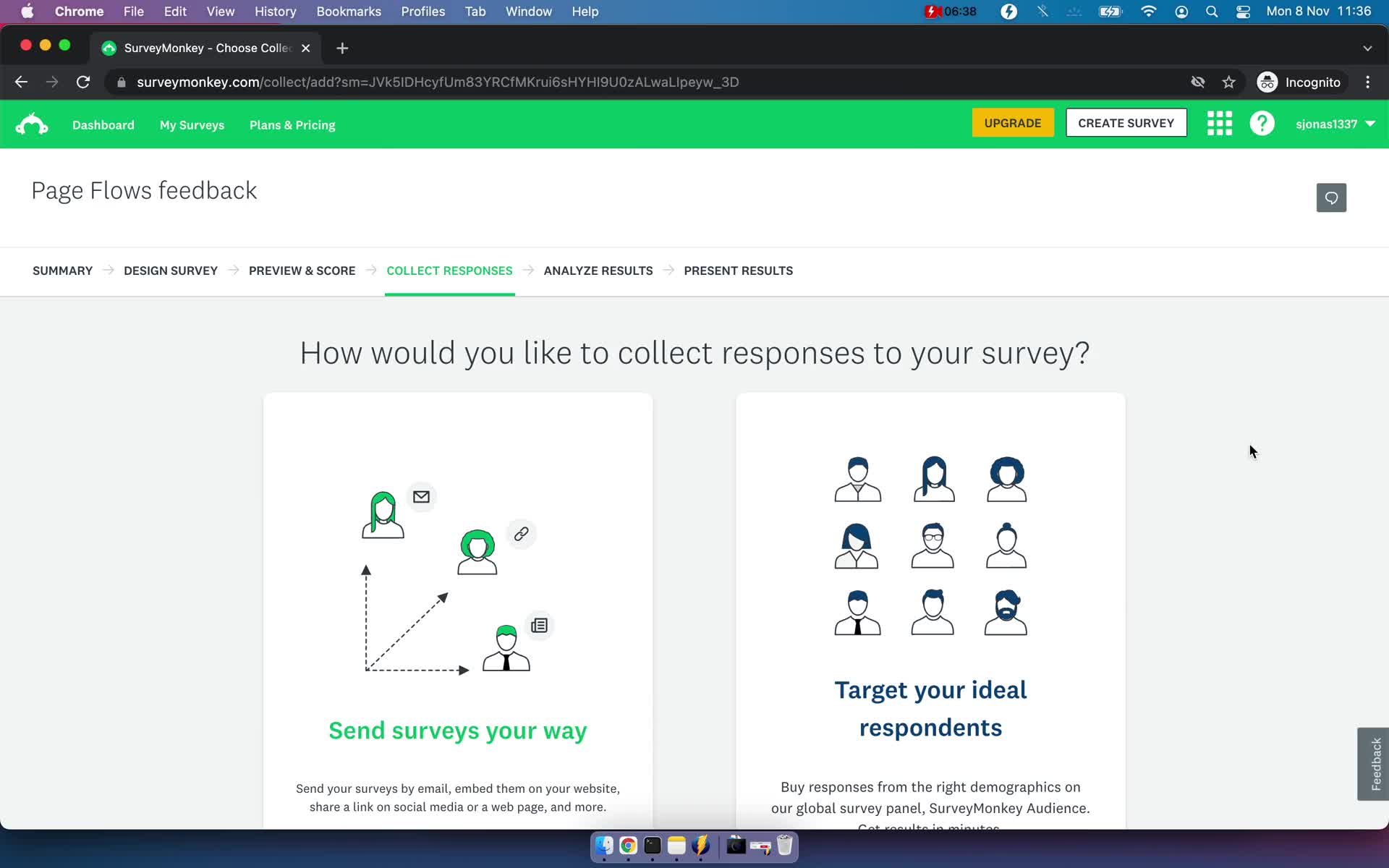The height and width of the screenshot is (868, 1389).
Task: Select SUMMARY workflow step
Action: coord(62,270)
